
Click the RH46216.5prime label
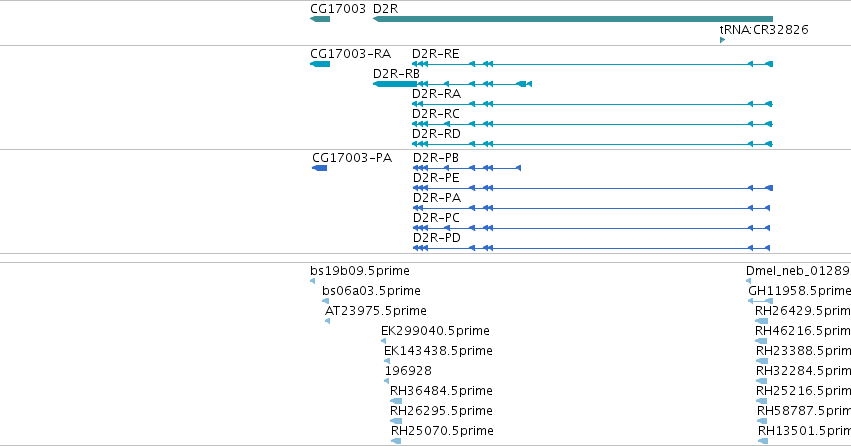click(x=803, y=331)
